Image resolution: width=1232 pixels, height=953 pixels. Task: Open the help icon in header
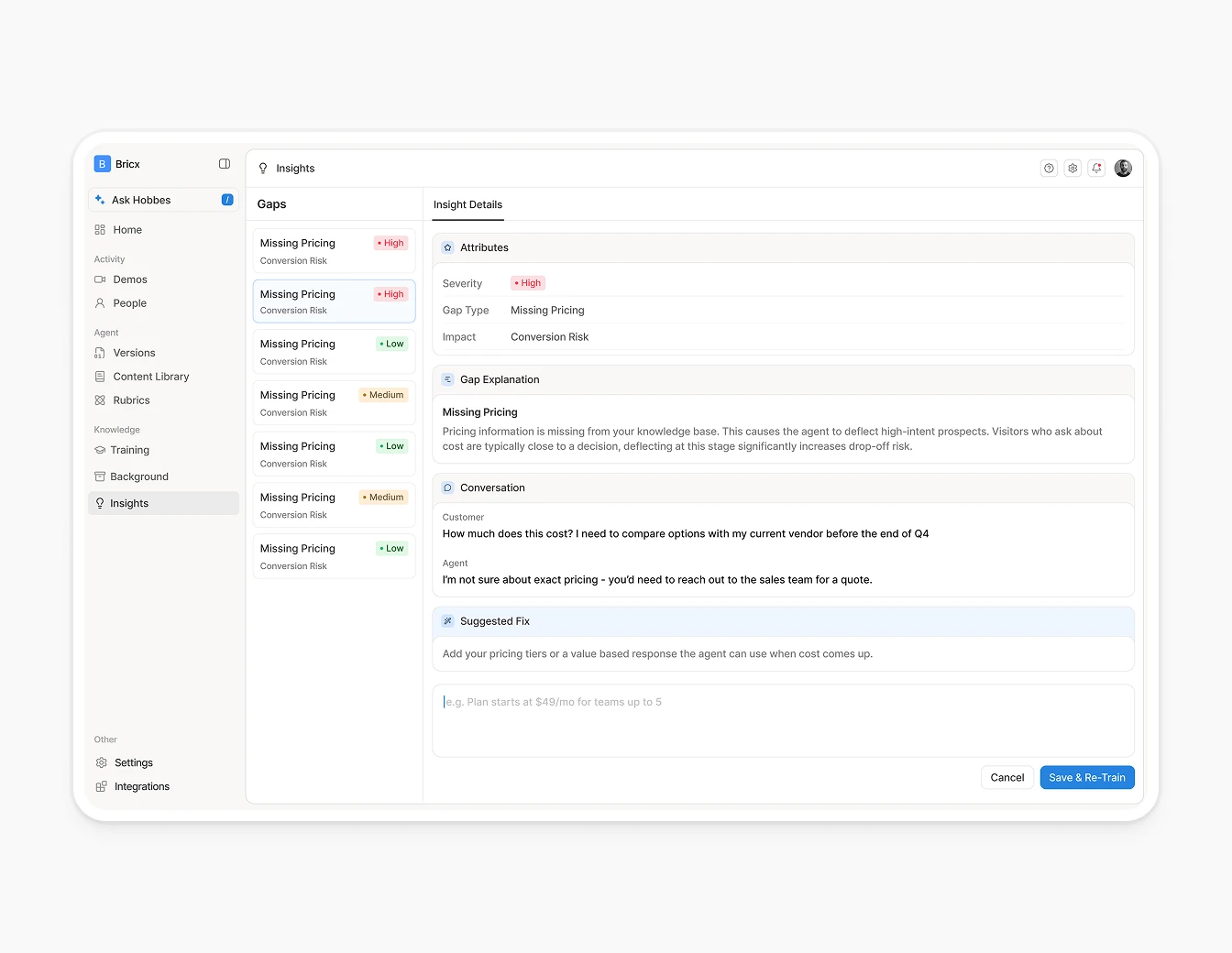tap(1049, 169)
